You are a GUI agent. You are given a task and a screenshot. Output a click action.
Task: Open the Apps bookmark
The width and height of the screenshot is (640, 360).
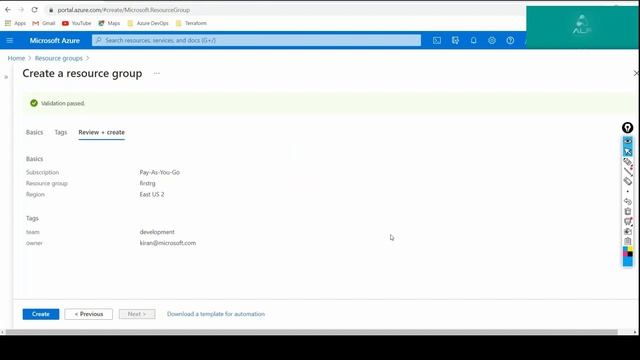coord(15,23)
